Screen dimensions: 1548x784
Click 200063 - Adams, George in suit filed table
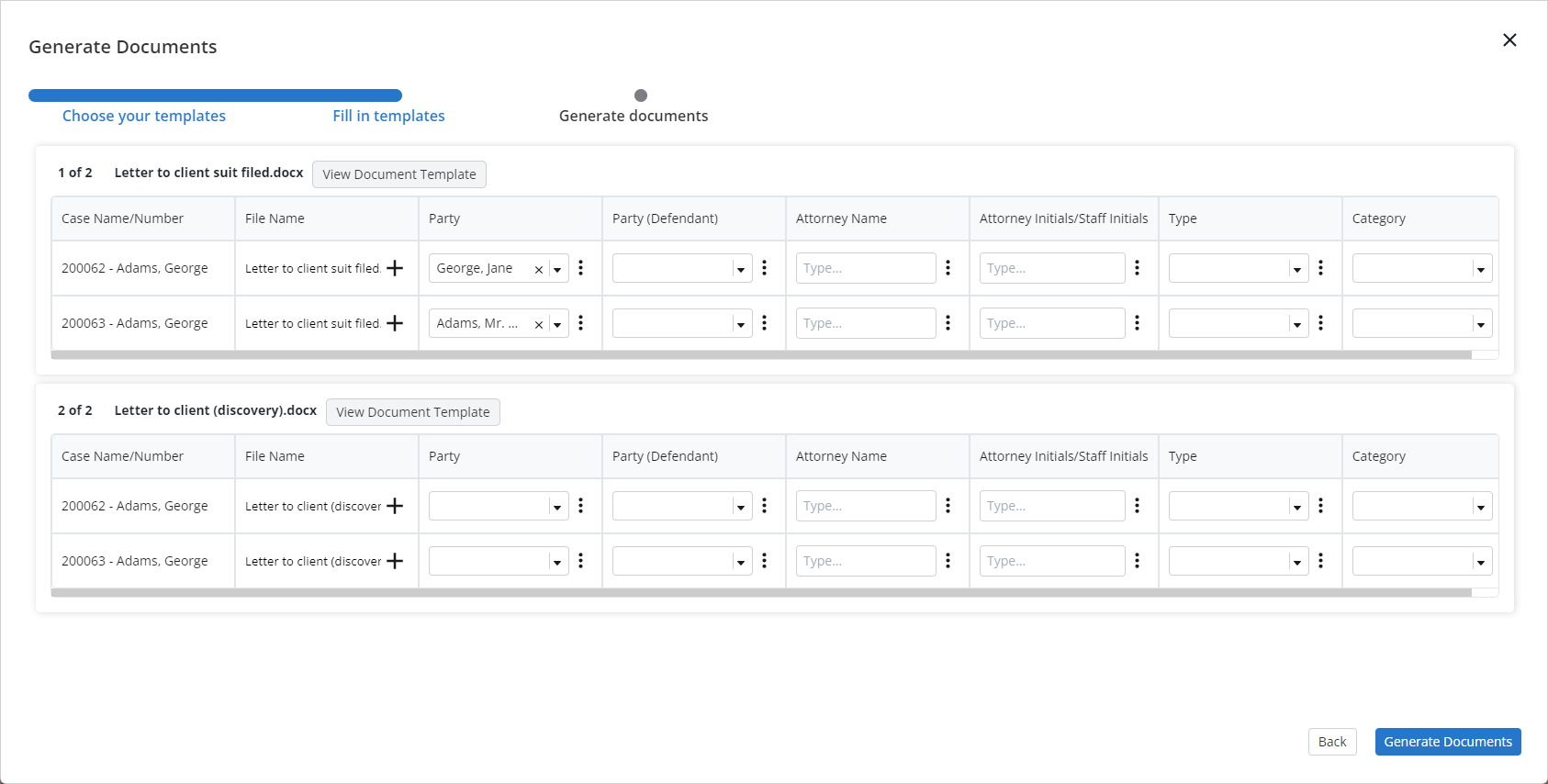pos(135,323)
